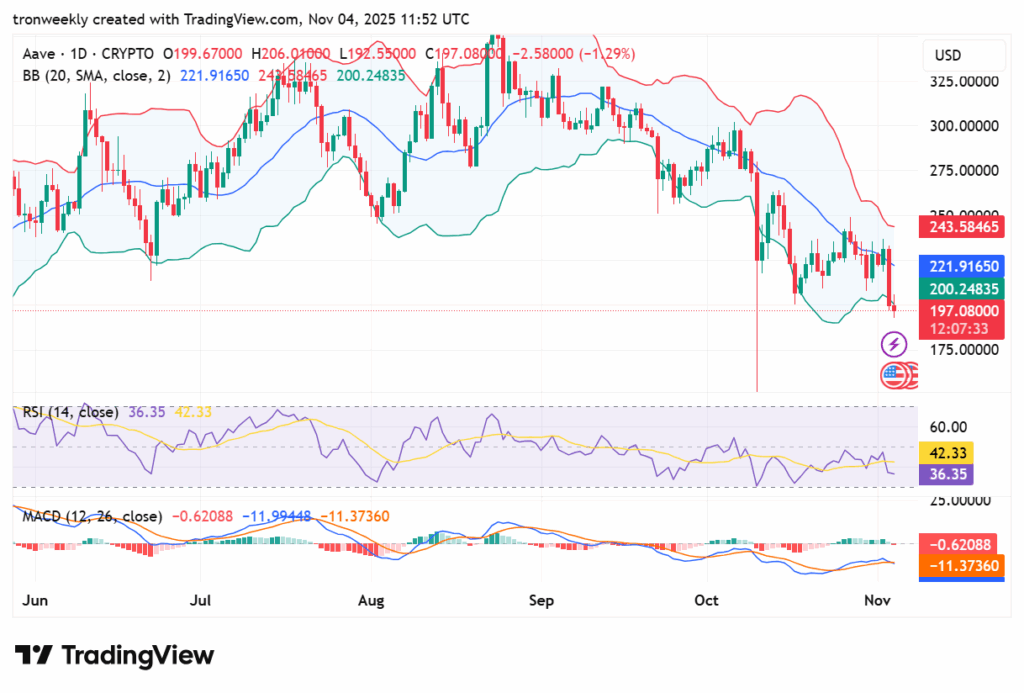Select the Aave 1D CRYPTO symbol title
The width and height of the screenshot is (1024, 693).
coord(88,52)
